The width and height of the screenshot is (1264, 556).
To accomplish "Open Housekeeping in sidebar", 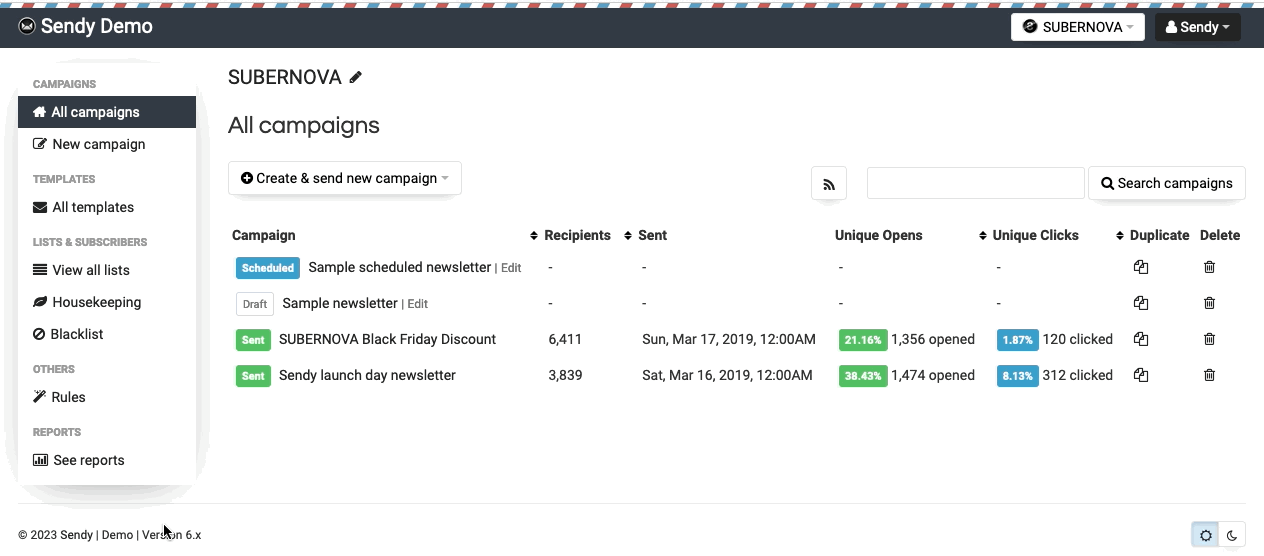I will pos(107,302).
